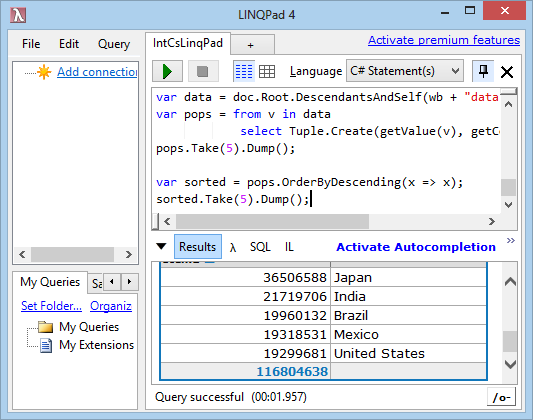Click the India cell in results
This screenshot has width=533, height=420.
click(x=409, y=297)
